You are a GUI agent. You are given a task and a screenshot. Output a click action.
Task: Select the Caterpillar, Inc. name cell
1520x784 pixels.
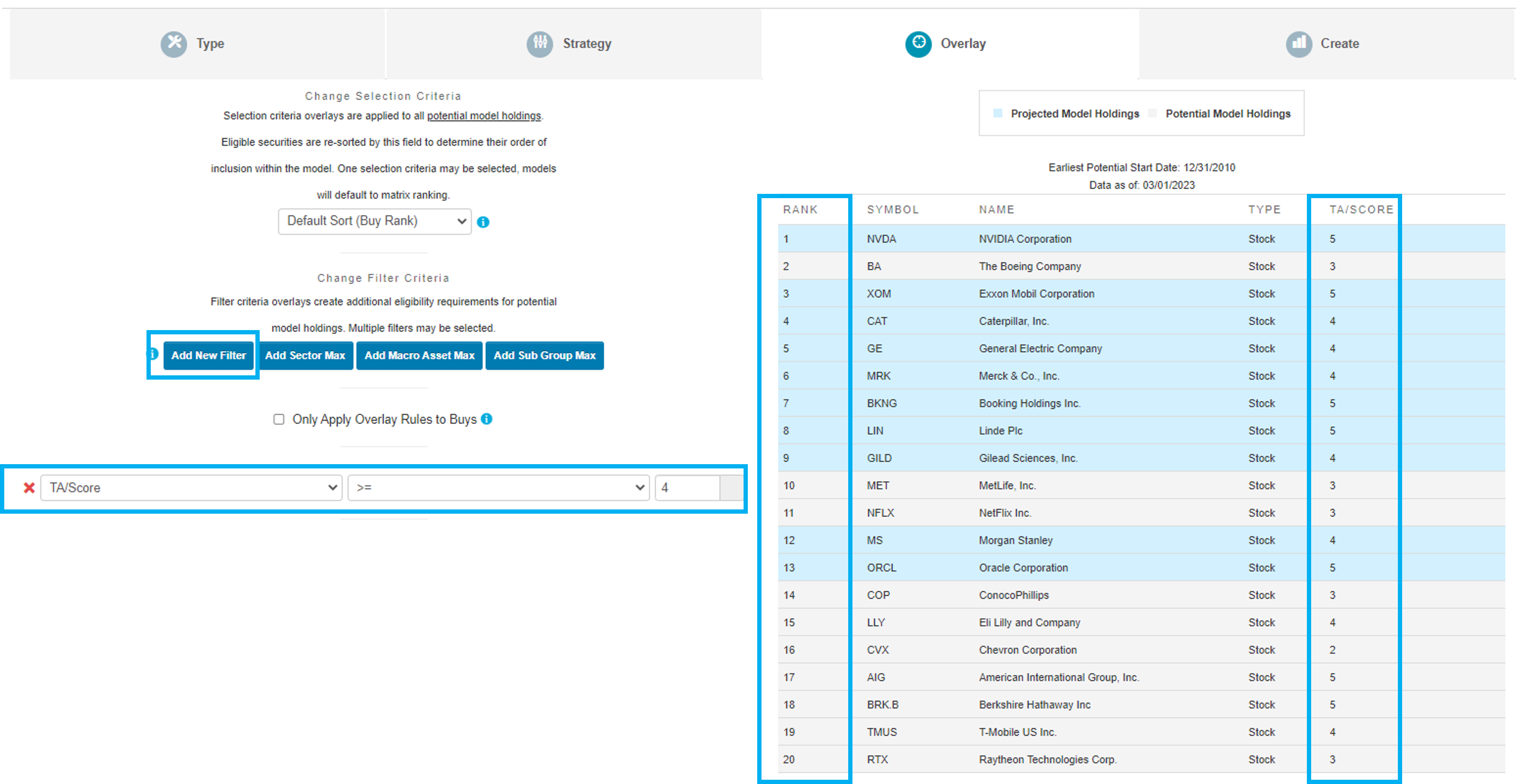pos(1014,321)
